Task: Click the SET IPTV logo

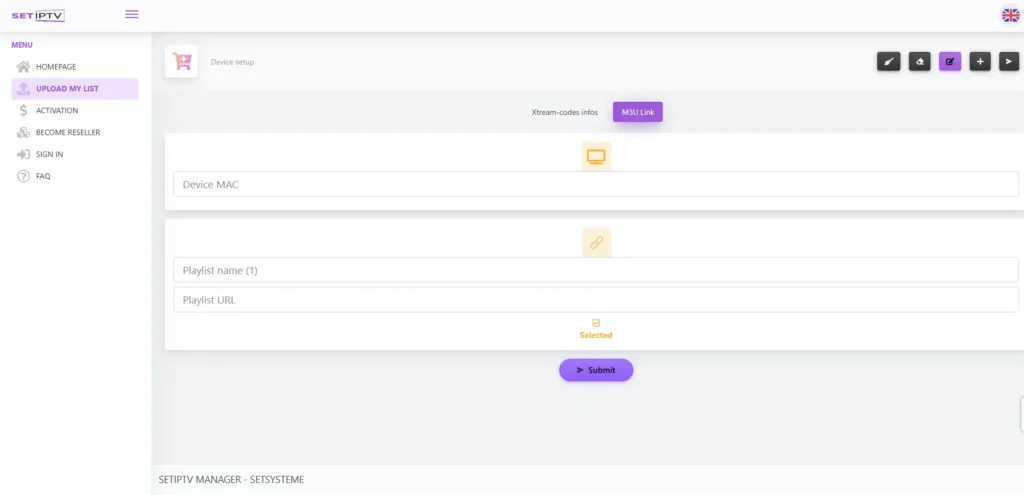Action: tap(38, 15)
